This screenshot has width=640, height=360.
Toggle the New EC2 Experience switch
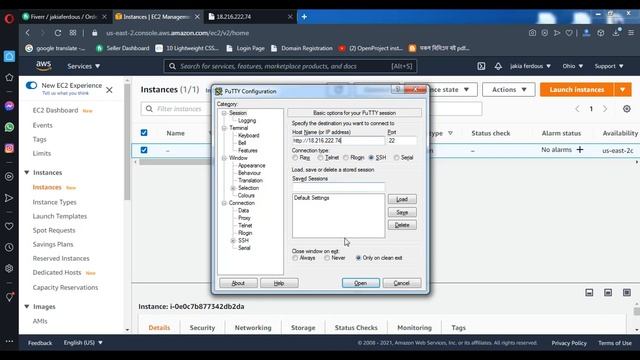point(31,85)
